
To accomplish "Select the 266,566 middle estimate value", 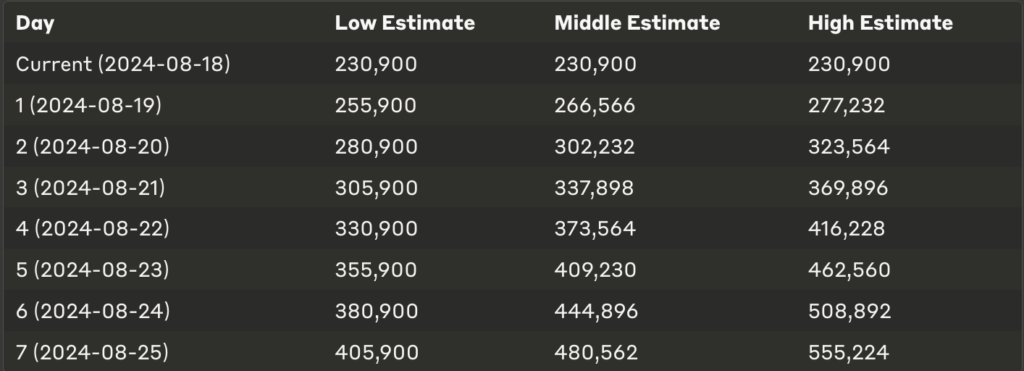I will tap(594, 105).
